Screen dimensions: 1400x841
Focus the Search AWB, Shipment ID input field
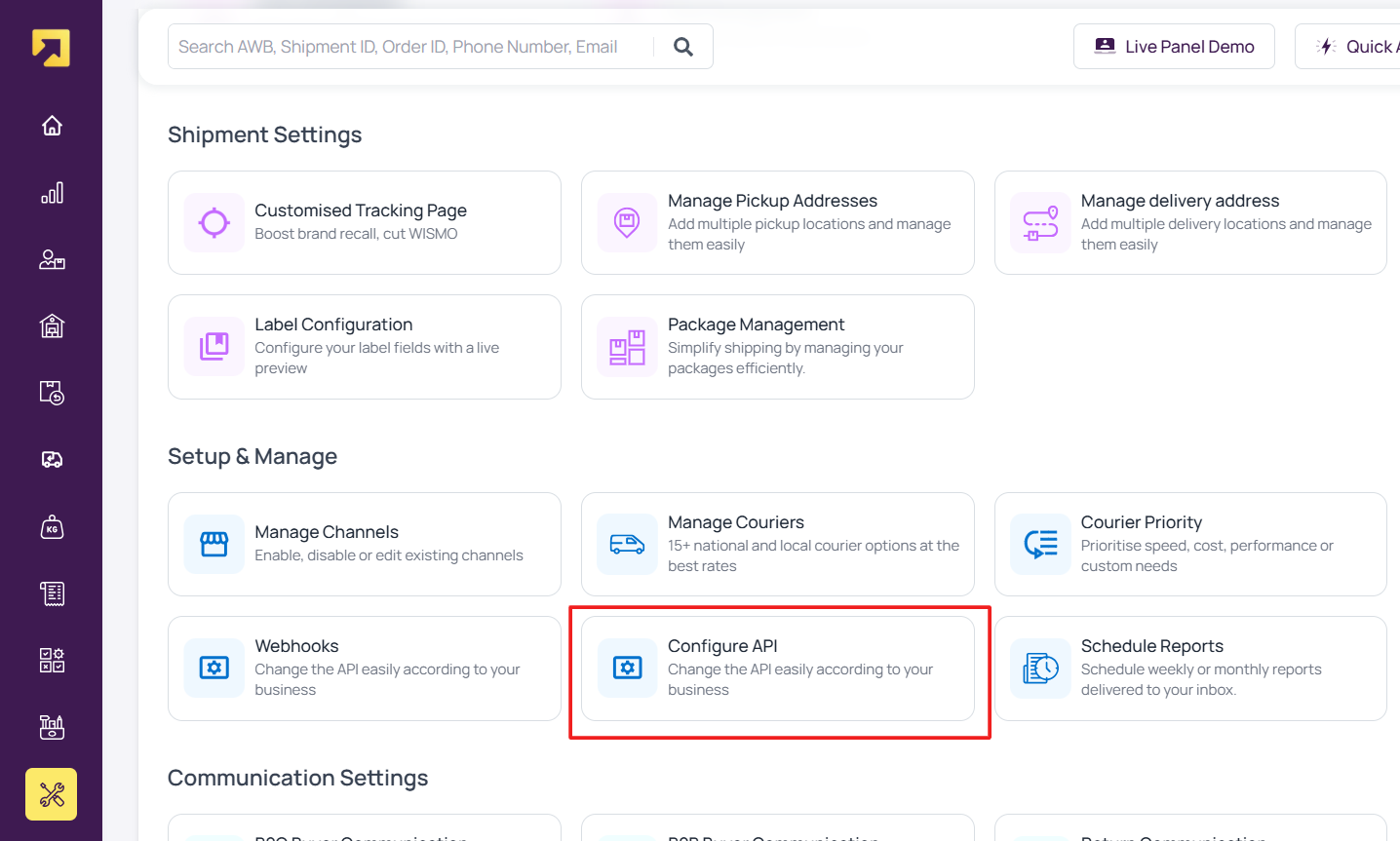(x=409, y=47)
